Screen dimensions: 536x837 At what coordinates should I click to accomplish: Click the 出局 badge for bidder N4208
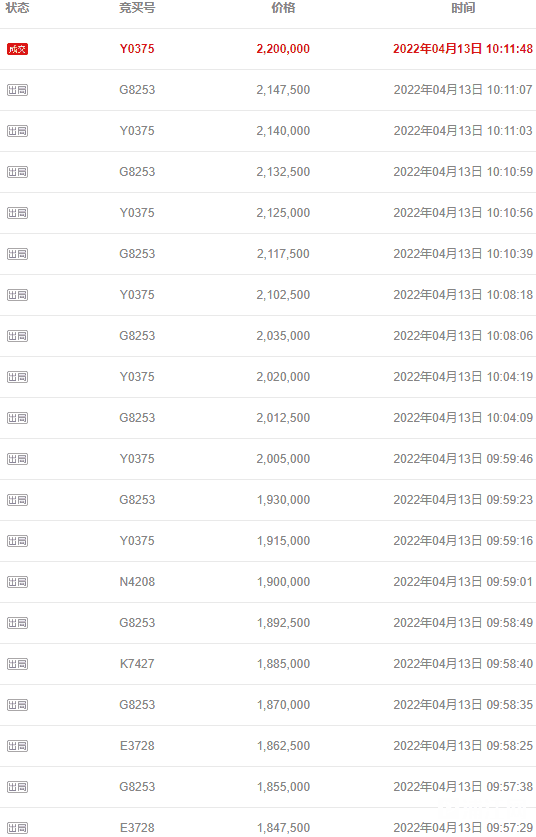tap(17, 582)
